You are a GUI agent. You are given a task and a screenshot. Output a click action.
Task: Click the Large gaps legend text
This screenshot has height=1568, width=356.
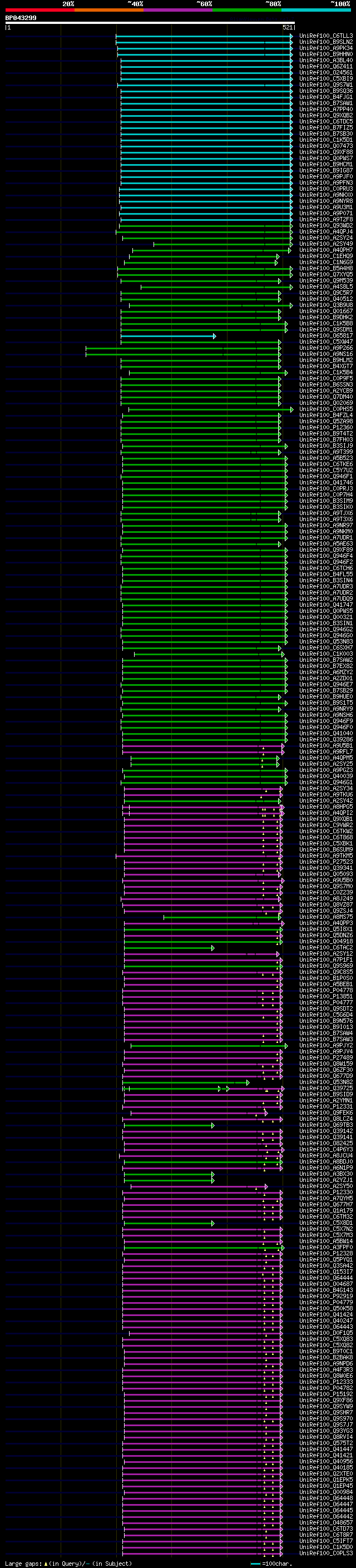(x=68, y=1562)
